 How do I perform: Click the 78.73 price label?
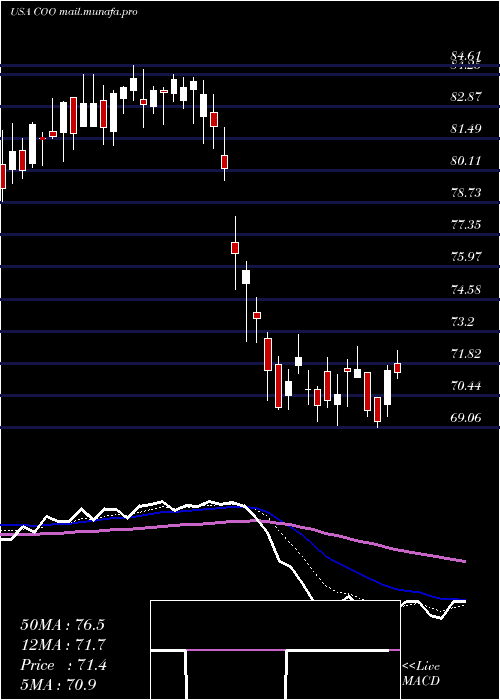pos(466,192)
